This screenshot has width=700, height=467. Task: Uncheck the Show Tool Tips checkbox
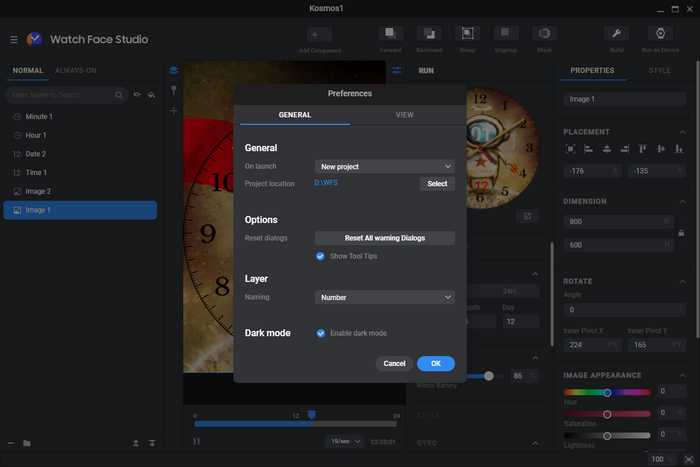point(321,256)
